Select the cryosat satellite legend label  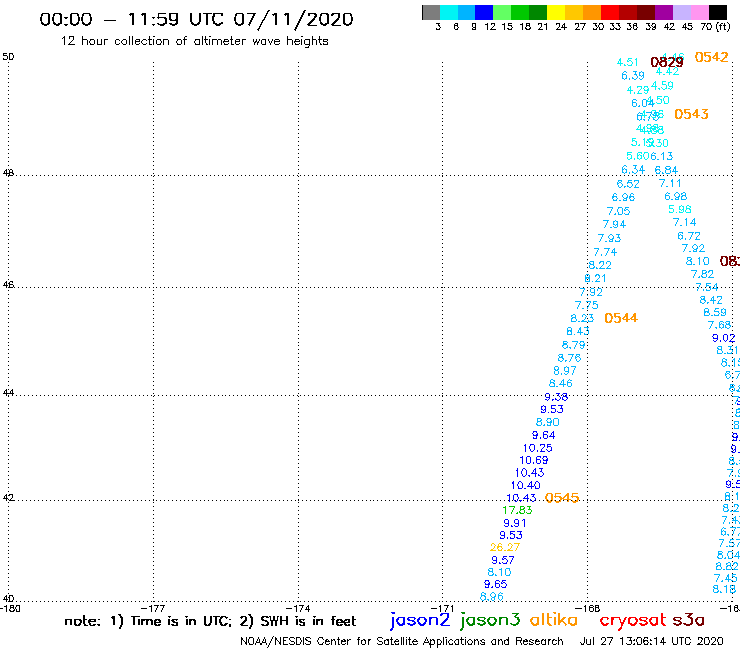(x=633, y=620)
